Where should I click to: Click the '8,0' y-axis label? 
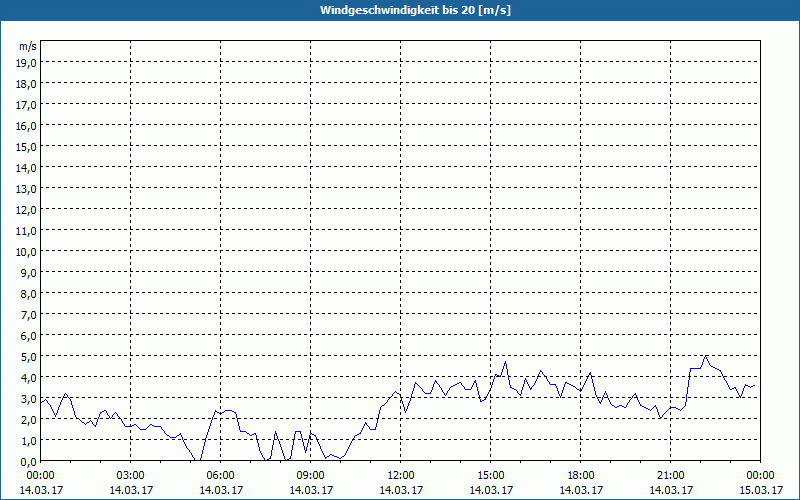point(30,294)
